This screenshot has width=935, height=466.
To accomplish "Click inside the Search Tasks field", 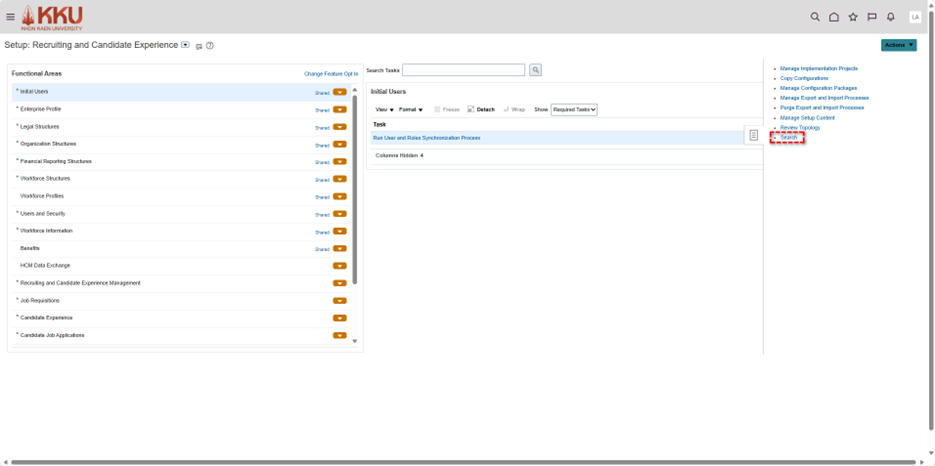I will (x=463, y=70).
